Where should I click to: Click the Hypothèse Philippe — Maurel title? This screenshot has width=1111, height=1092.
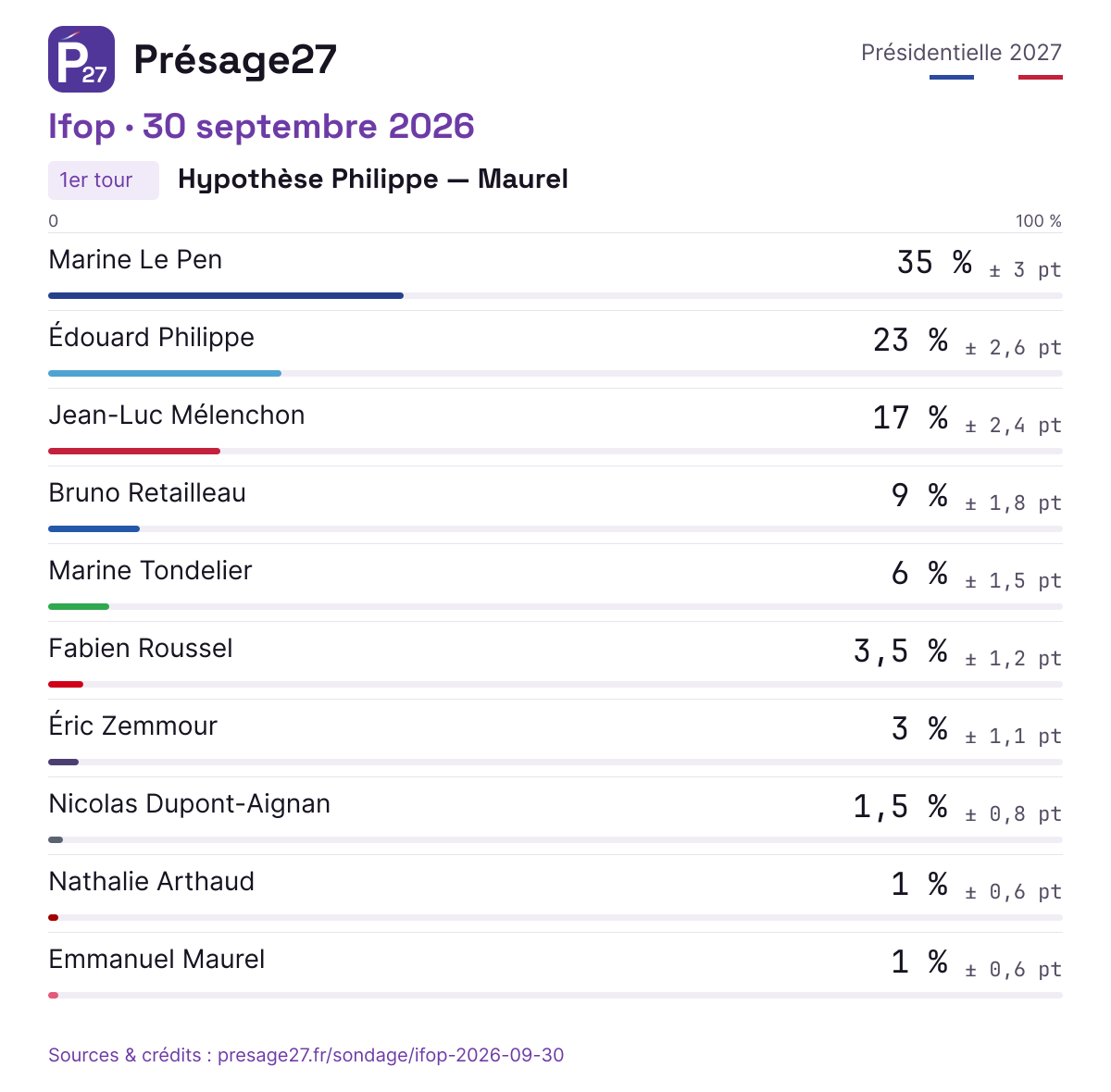coord(373,180)
